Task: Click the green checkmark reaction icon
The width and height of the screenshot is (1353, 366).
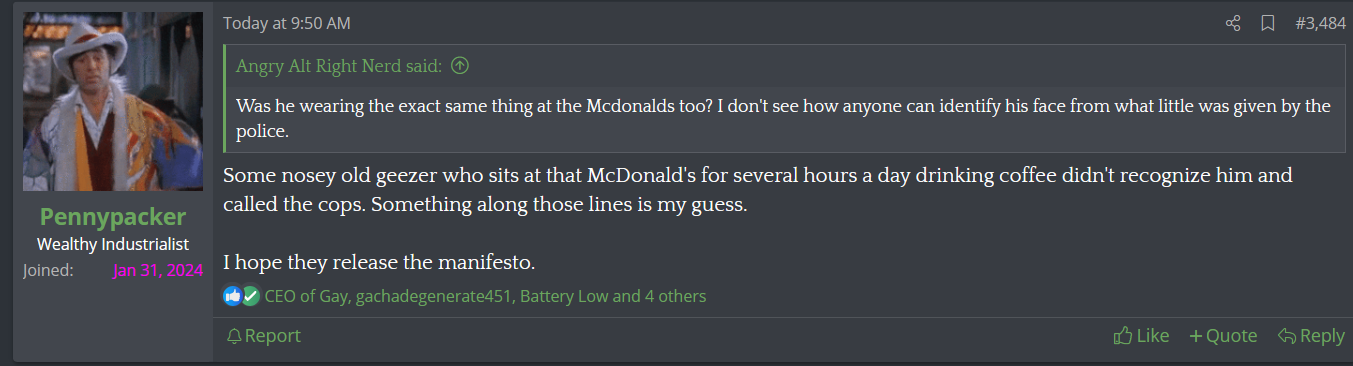Action: click(250, 296)
